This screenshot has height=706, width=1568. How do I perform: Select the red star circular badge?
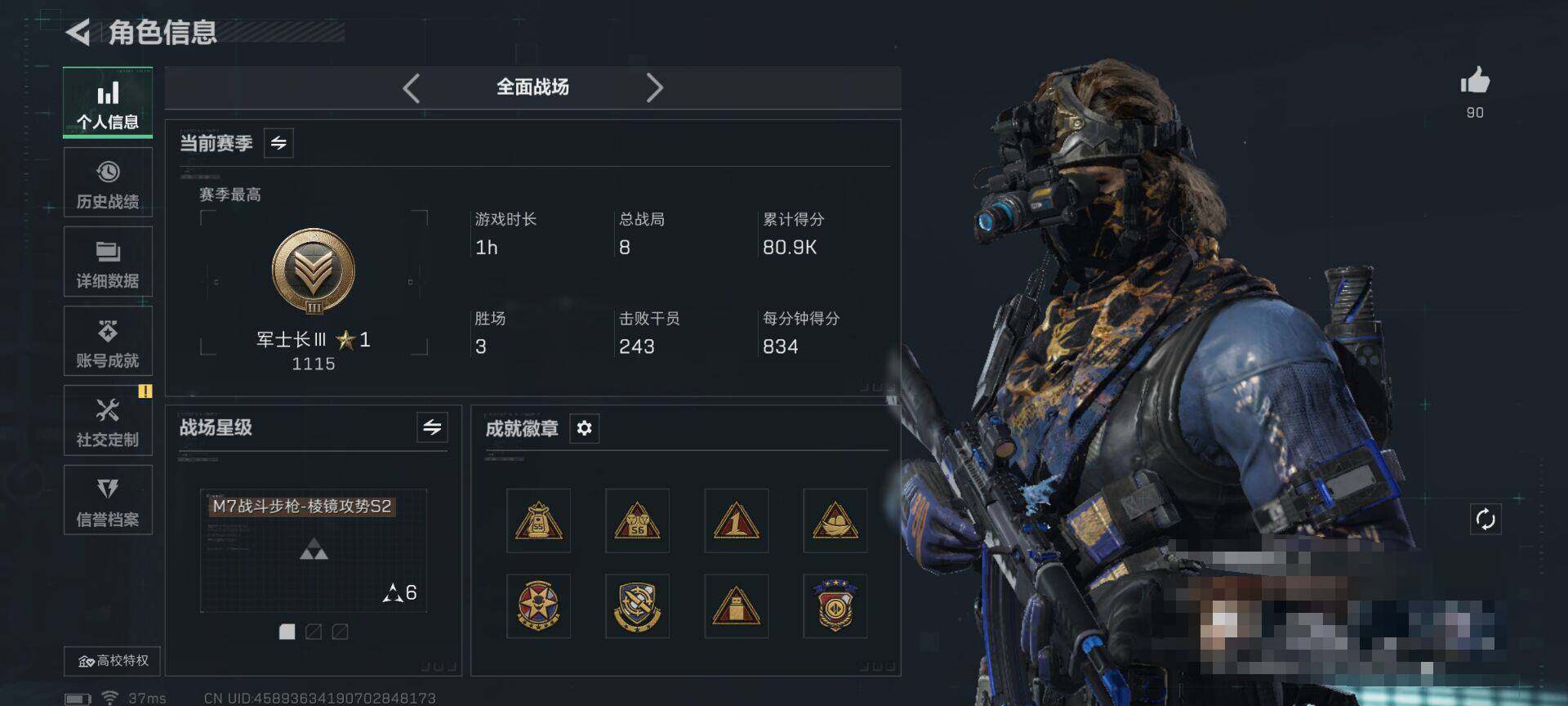pos(538,605)
